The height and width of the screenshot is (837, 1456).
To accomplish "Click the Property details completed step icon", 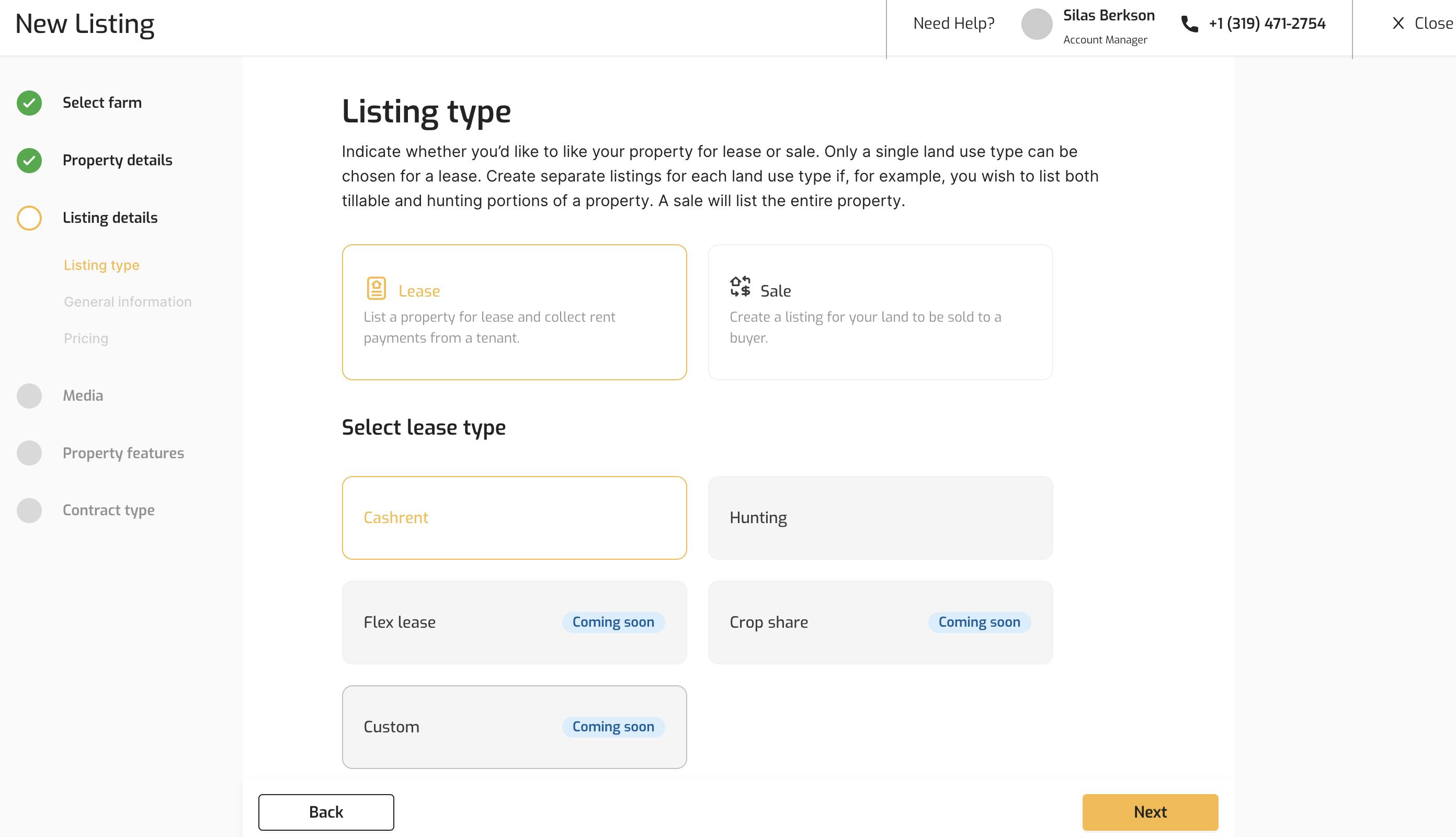I will coord(29,160).
